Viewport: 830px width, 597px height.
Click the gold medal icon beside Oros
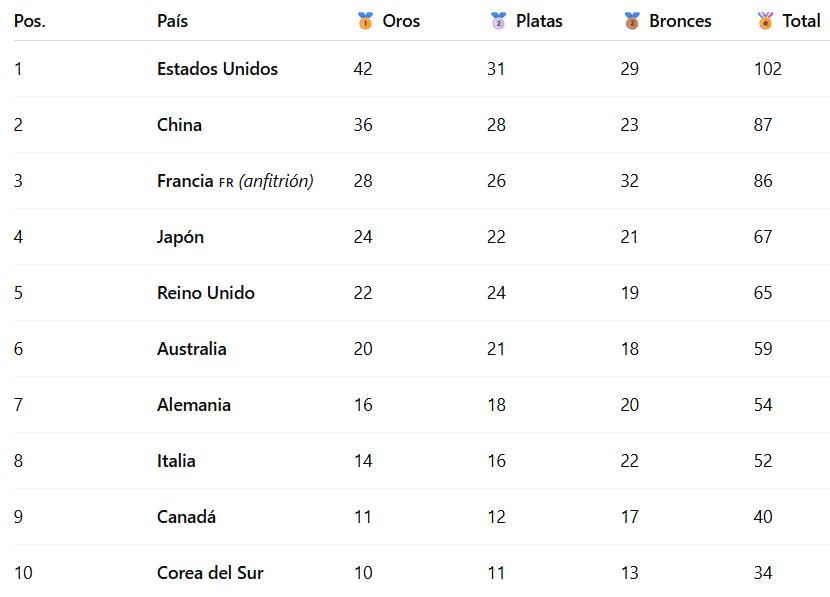(x=365, y=21)
